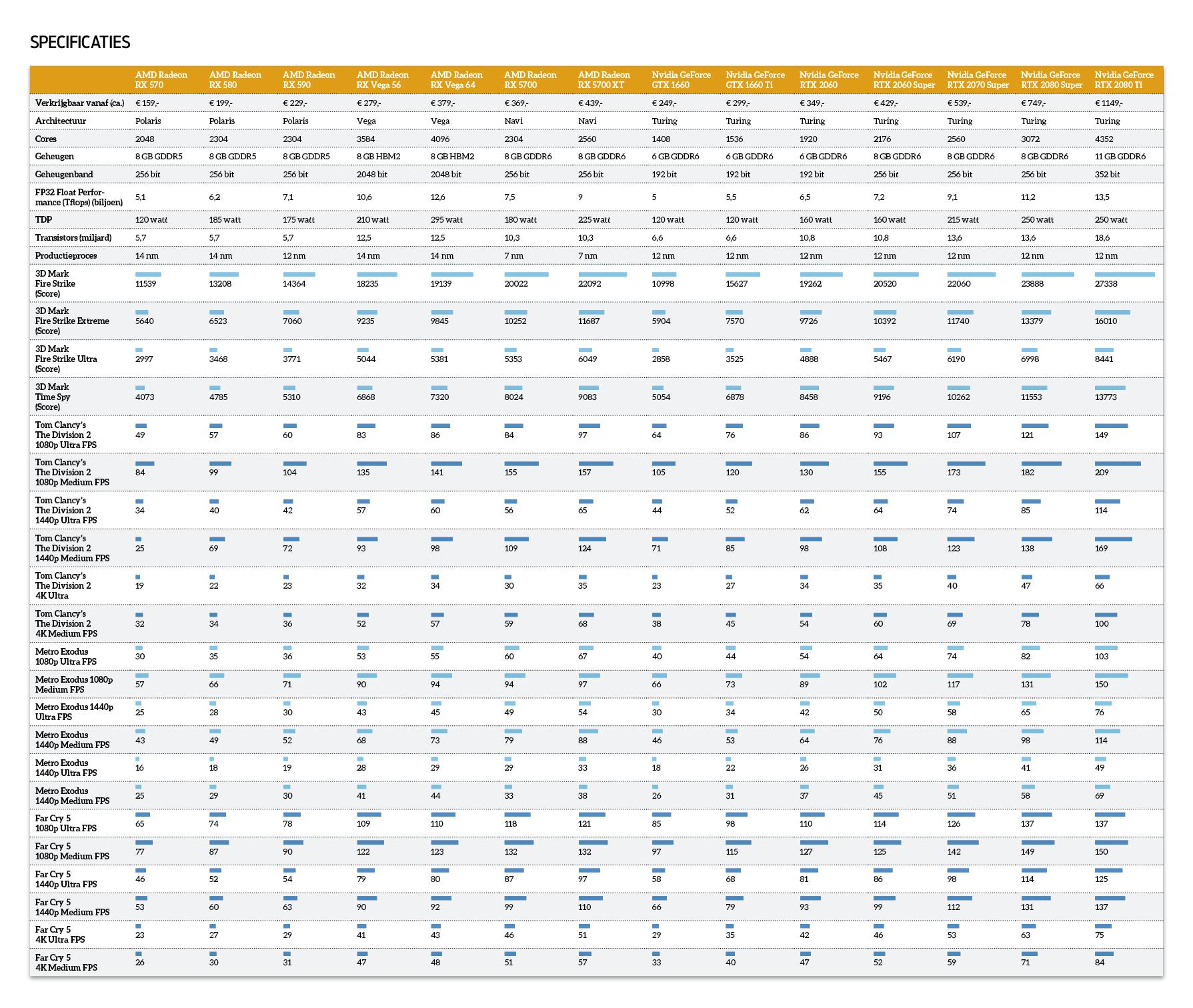This screenshot has width=1193, height=1008.
Task: Select the '5640' Fire Strike Extreme score
Action: [x=145, y=321]
